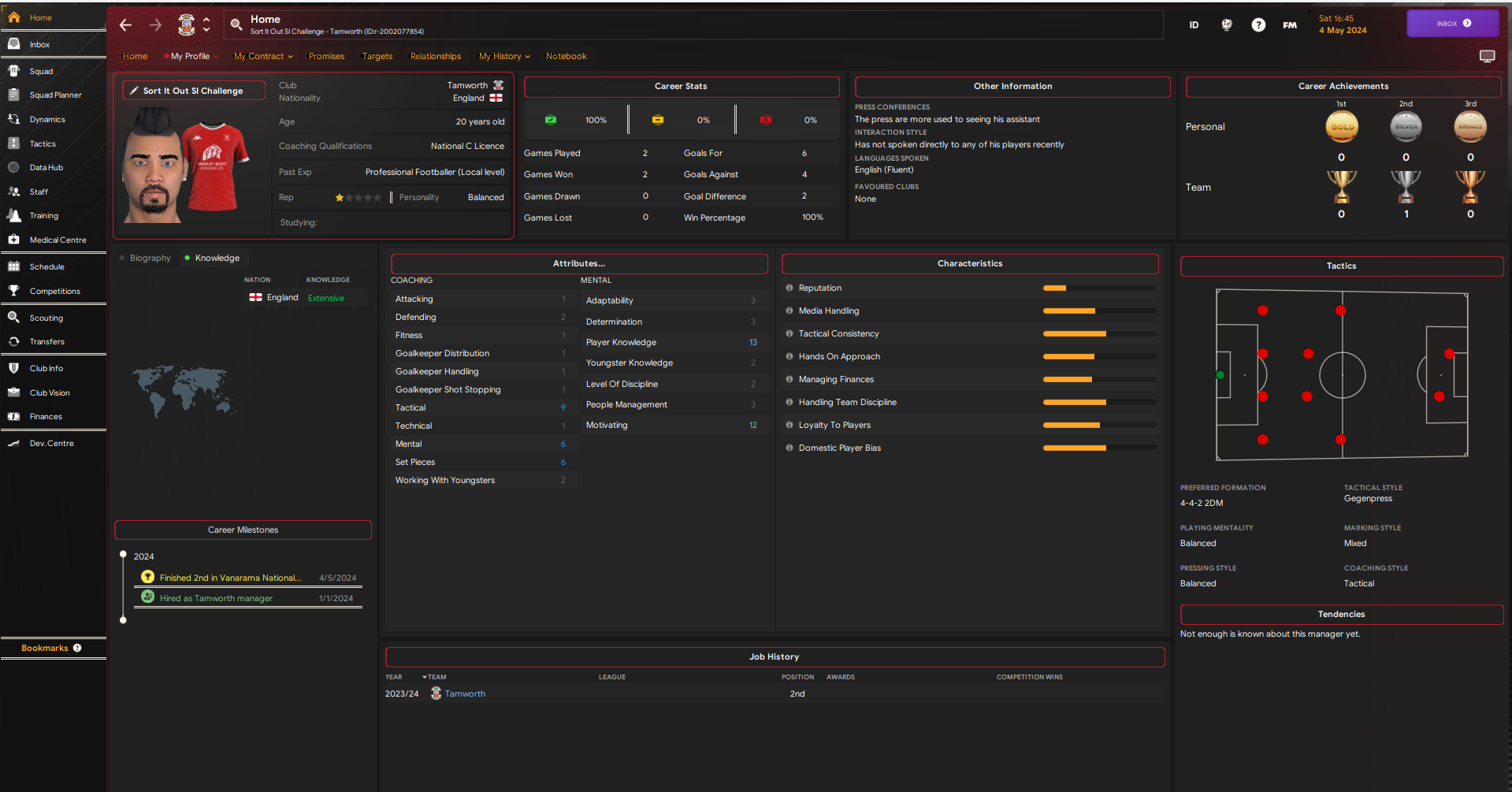Open the My Contract dropdown
The width and height of the screenshot is (1512, 792).
[x=263, y=56]
